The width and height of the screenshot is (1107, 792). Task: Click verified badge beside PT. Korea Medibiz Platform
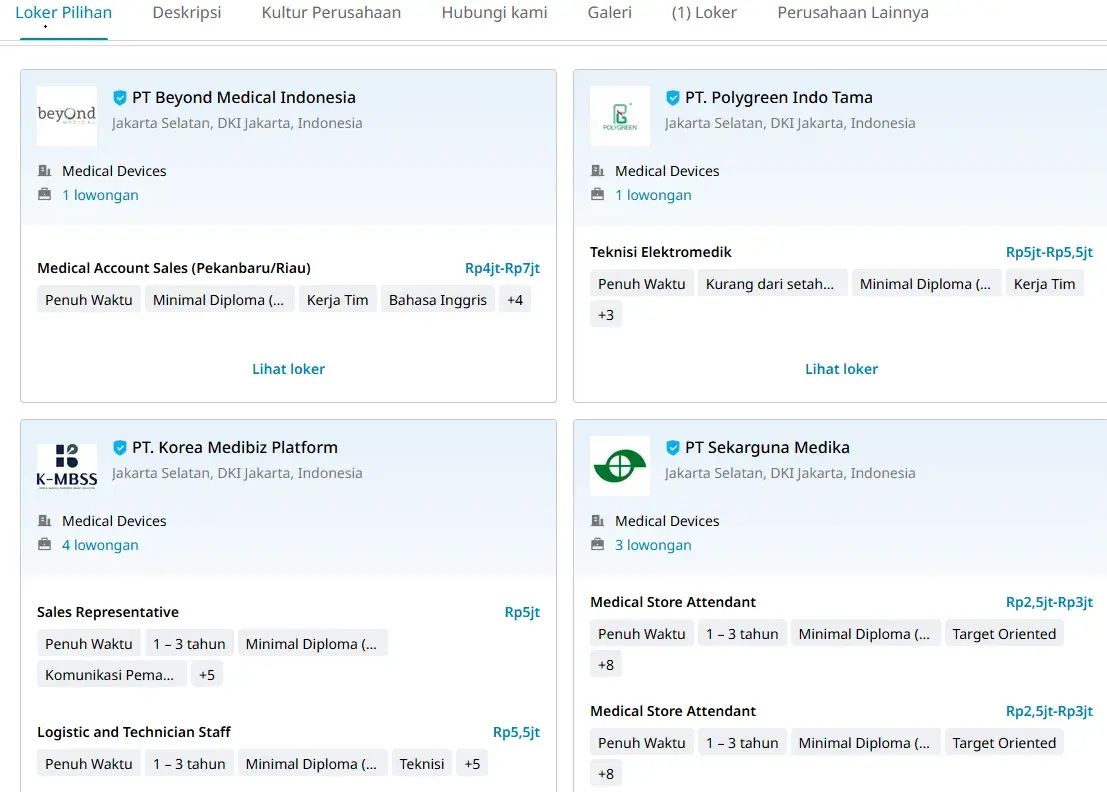(120, 448)
